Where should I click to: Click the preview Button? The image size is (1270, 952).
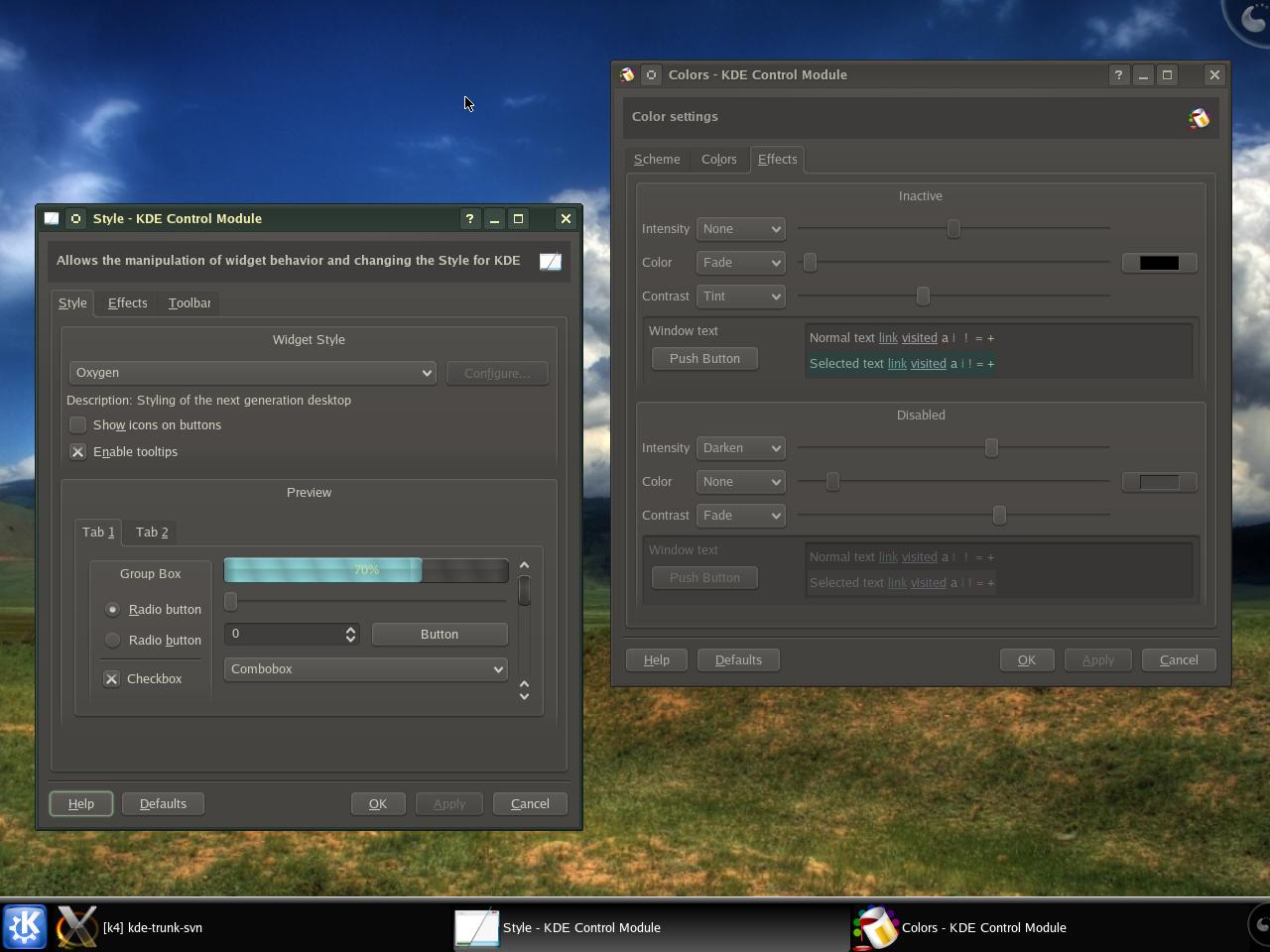(440, 634)
